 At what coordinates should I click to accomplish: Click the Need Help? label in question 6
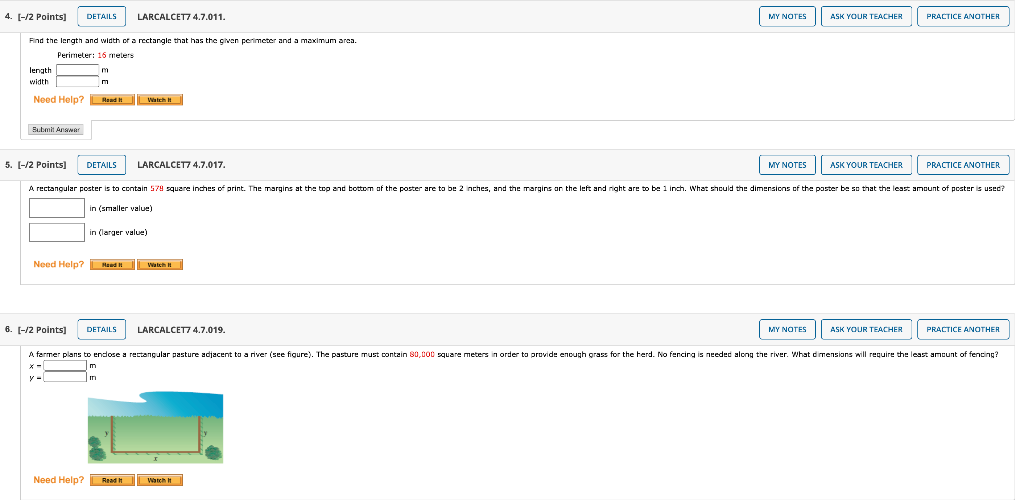coord(59,480)
